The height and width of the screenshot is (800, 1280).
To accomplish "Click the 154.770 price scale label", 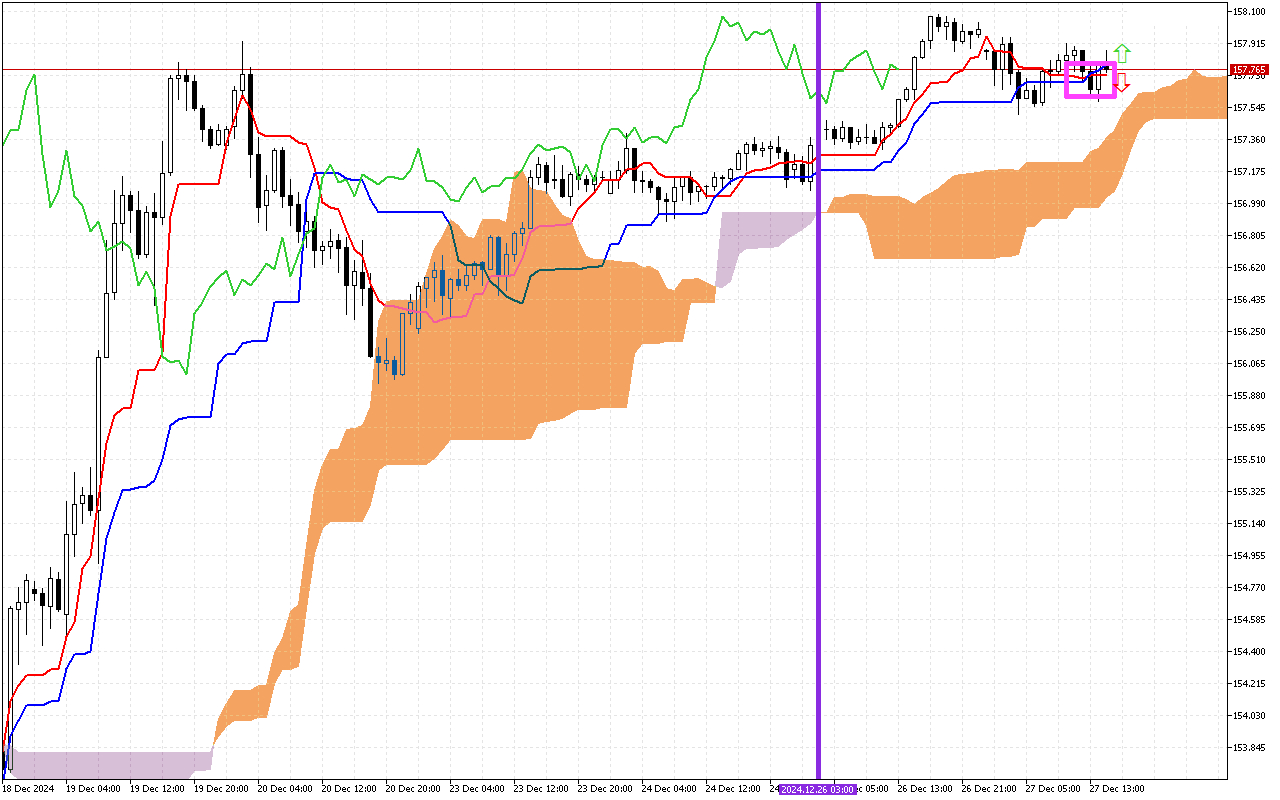I will 1249,588.
